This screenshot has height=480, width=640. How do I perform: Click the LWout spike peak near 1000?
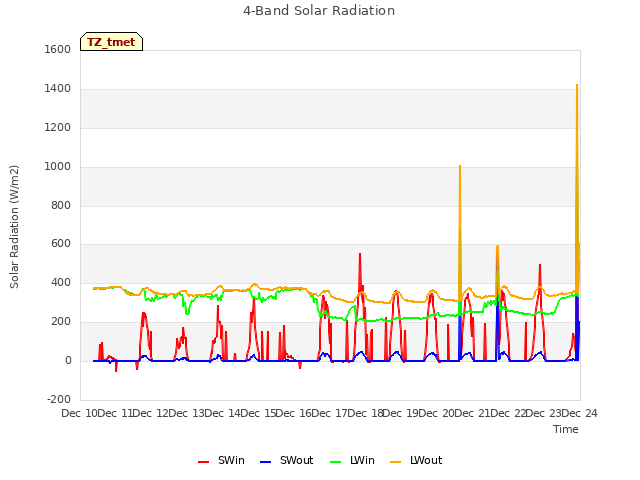(x=460, y=166)
